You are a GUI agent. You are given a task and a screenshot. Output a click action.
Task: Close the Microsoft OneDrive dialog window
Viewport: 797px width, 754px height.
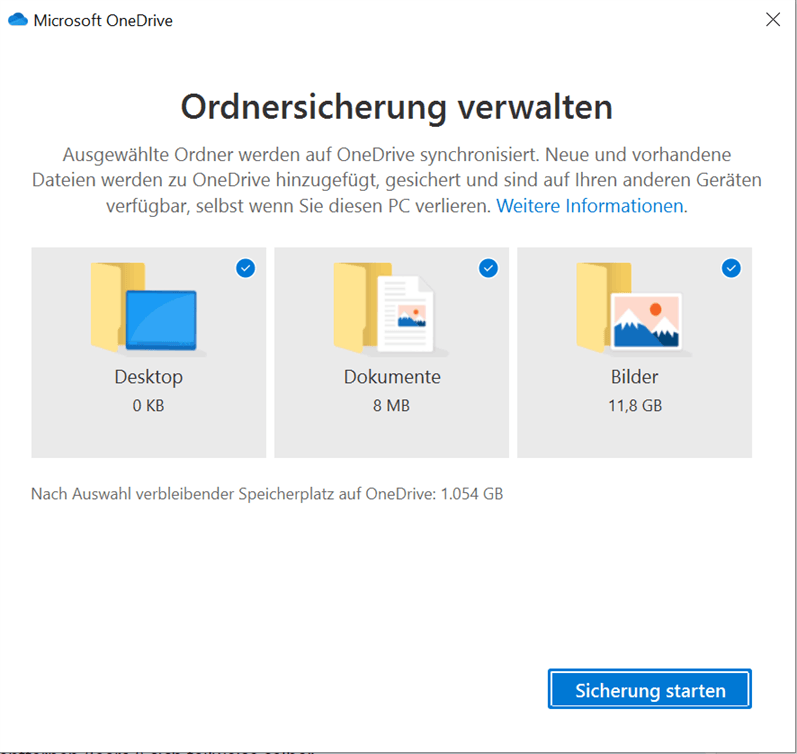click(x=773, y=19)
